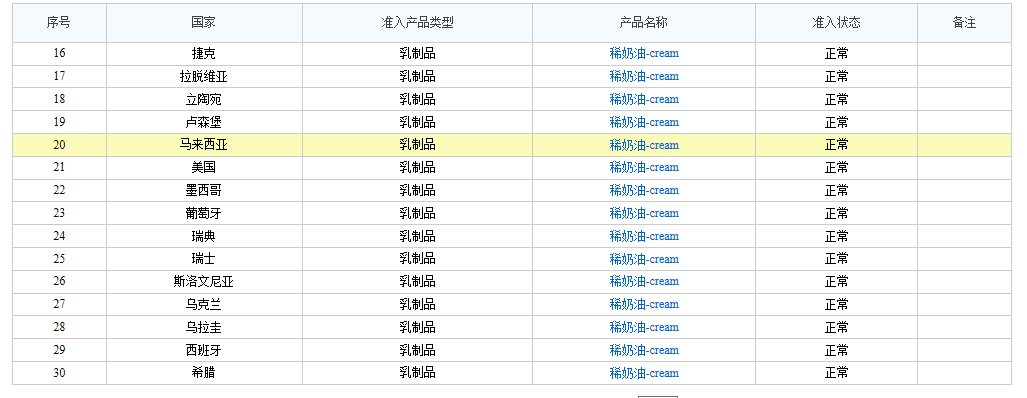Image resolution: width=1027 pixels, height=398 pixels.
Task: Select country cell 瑞士
Action: [x=204, y=259]
